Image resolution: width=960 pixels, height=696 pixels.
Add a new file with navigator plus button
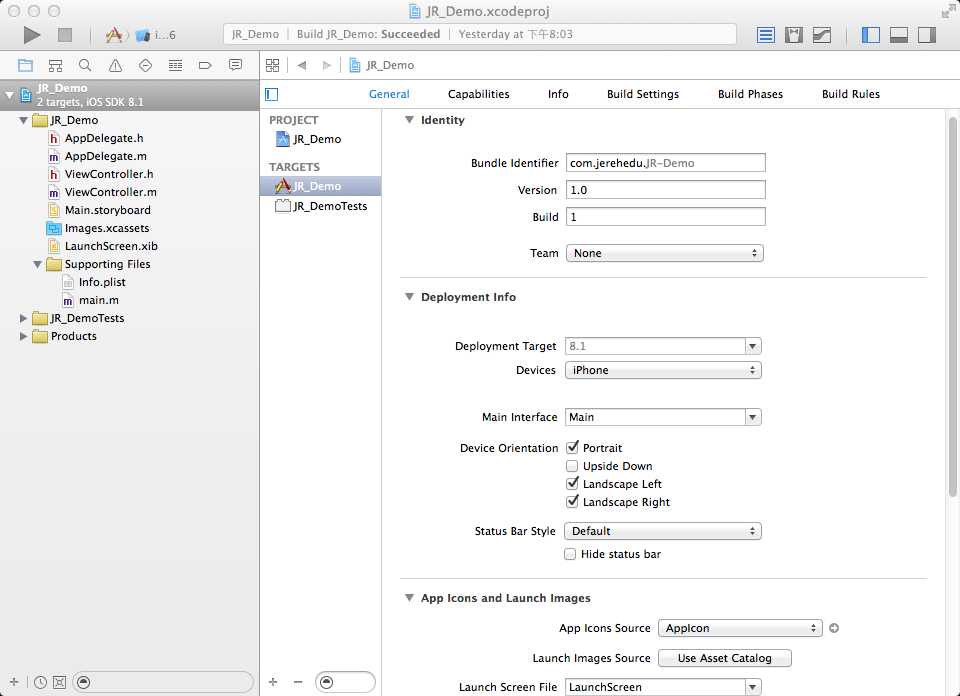[14, 682]
